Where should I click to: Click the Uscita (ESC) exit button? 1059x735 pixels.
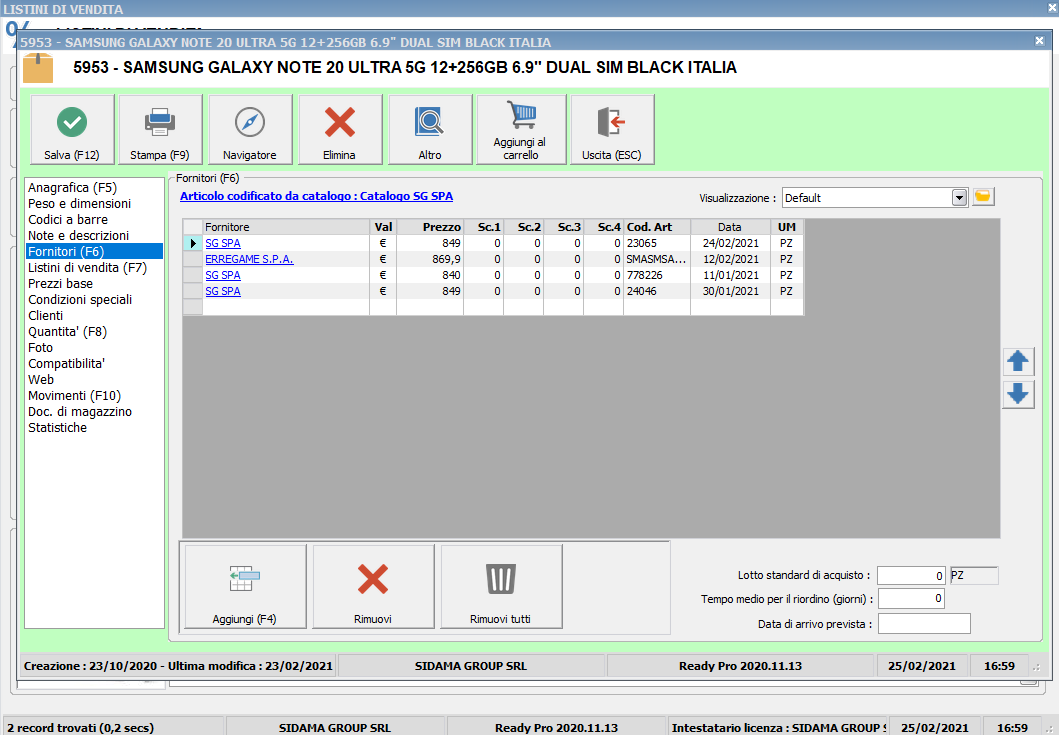pos(612,129)
